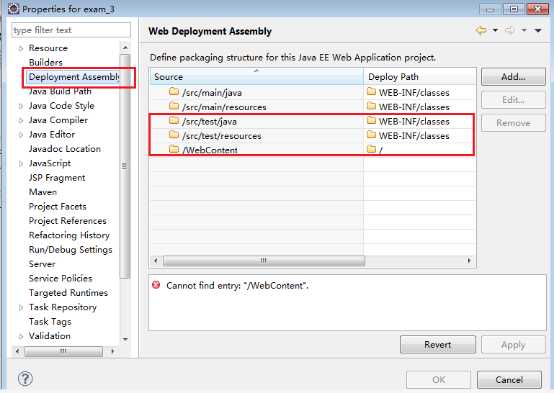The height and width of the screenshot is (394, 554).
Task: Expand the Java Compiler node
Action: click(21, 120)
